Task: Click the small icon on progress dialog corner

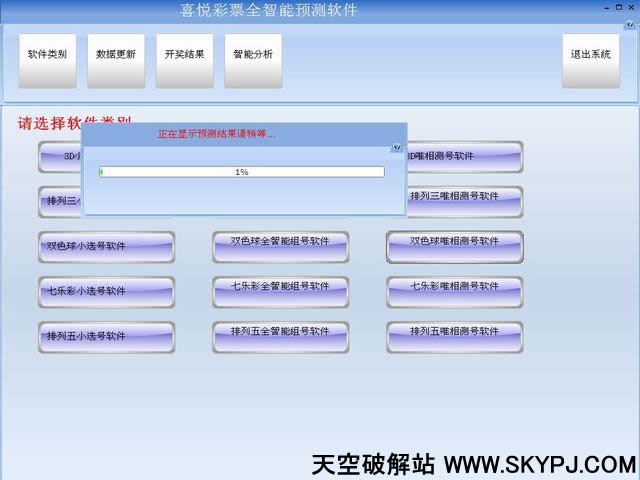Action: click(397, 147)
